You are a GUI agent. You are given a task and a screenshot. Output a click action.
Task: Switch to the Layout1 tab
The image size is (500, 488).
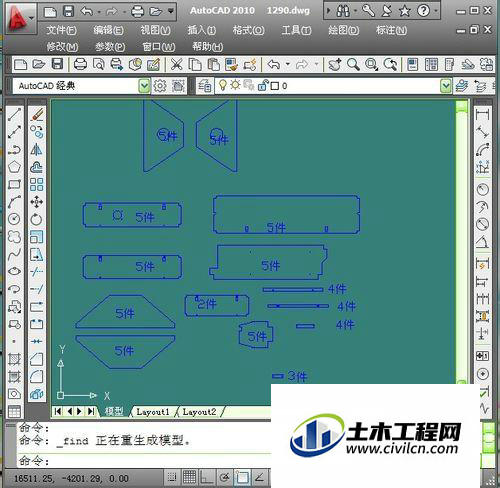(153, 412)
